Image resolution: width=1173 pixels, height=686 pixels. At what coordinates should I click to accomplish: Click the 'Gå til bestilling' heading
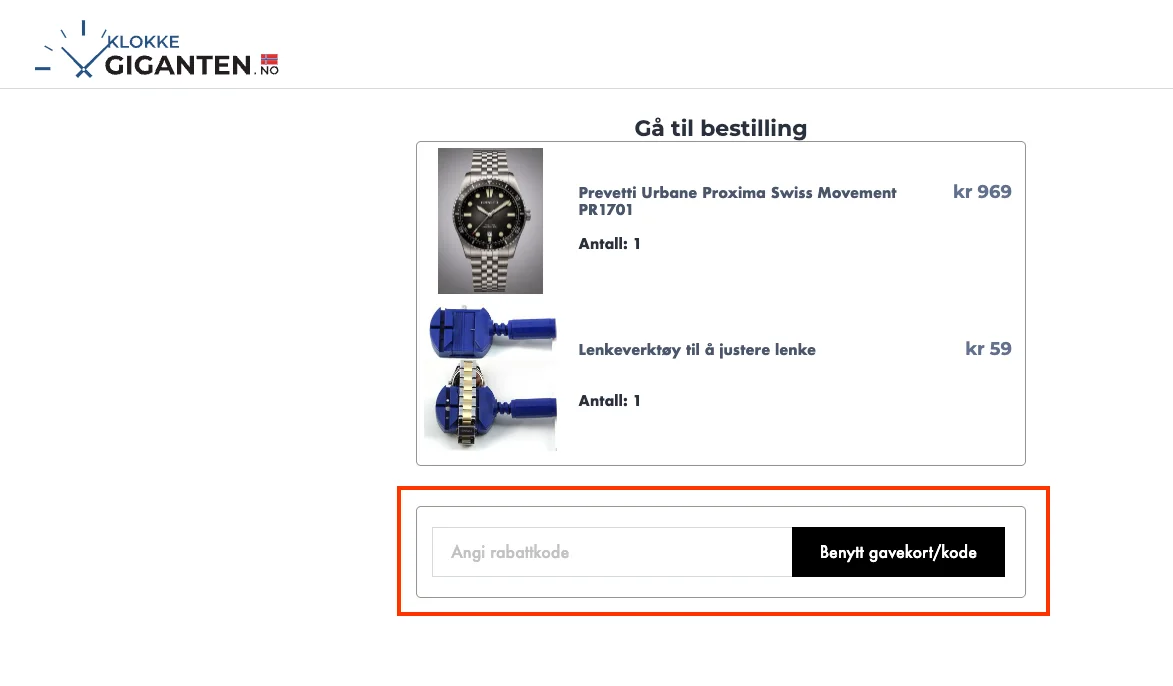point(720,128)
